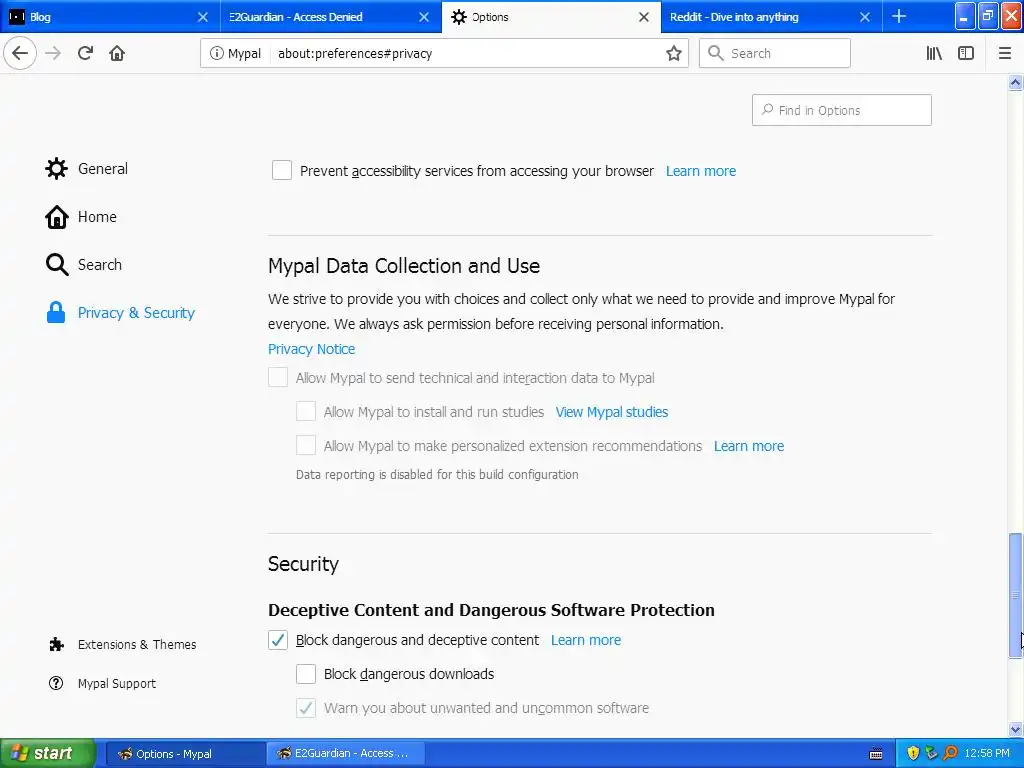Toggle Allow Mypal to send technical data
Screen dimensions: 1024x768
click(278, 377)
